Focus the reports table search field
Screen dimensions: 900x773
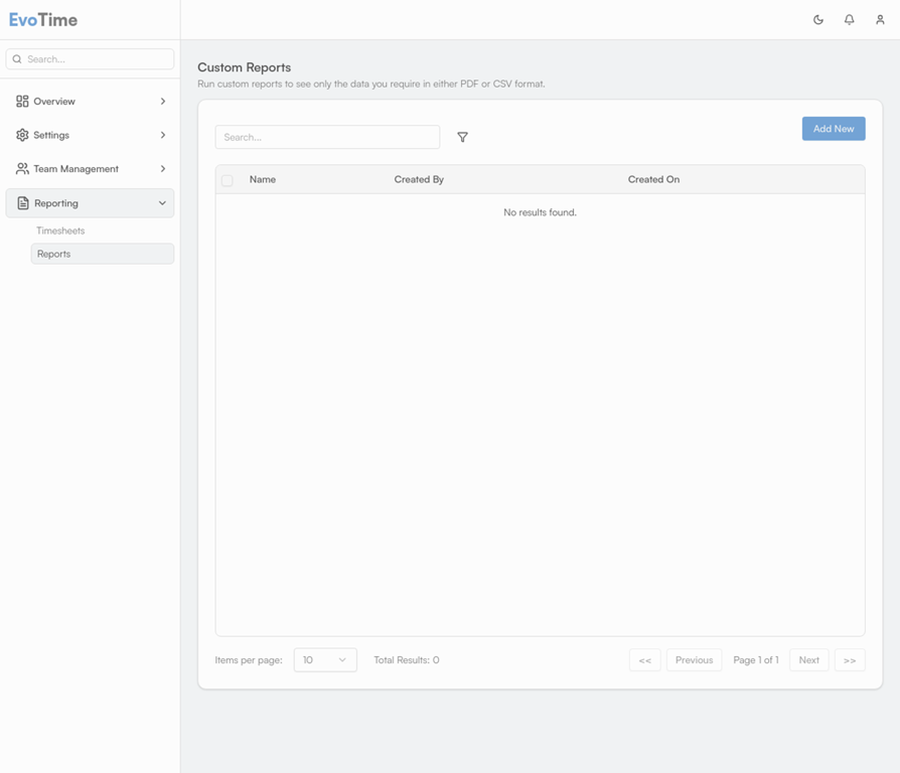click(327, 137)
